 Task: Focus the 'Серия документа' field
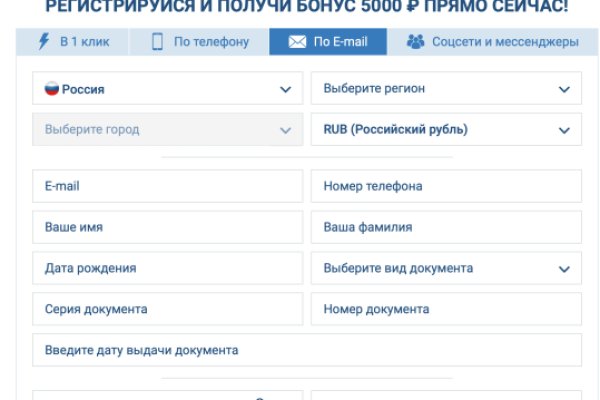[167, 309]
